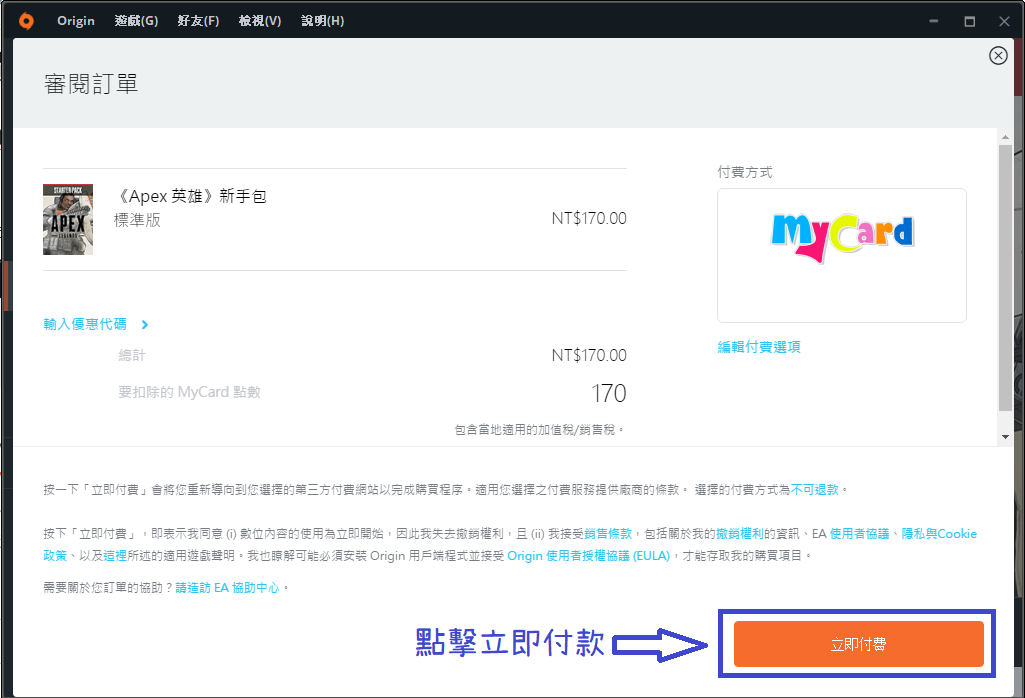Open the 遊戲(G) menu

click(136, 21)
